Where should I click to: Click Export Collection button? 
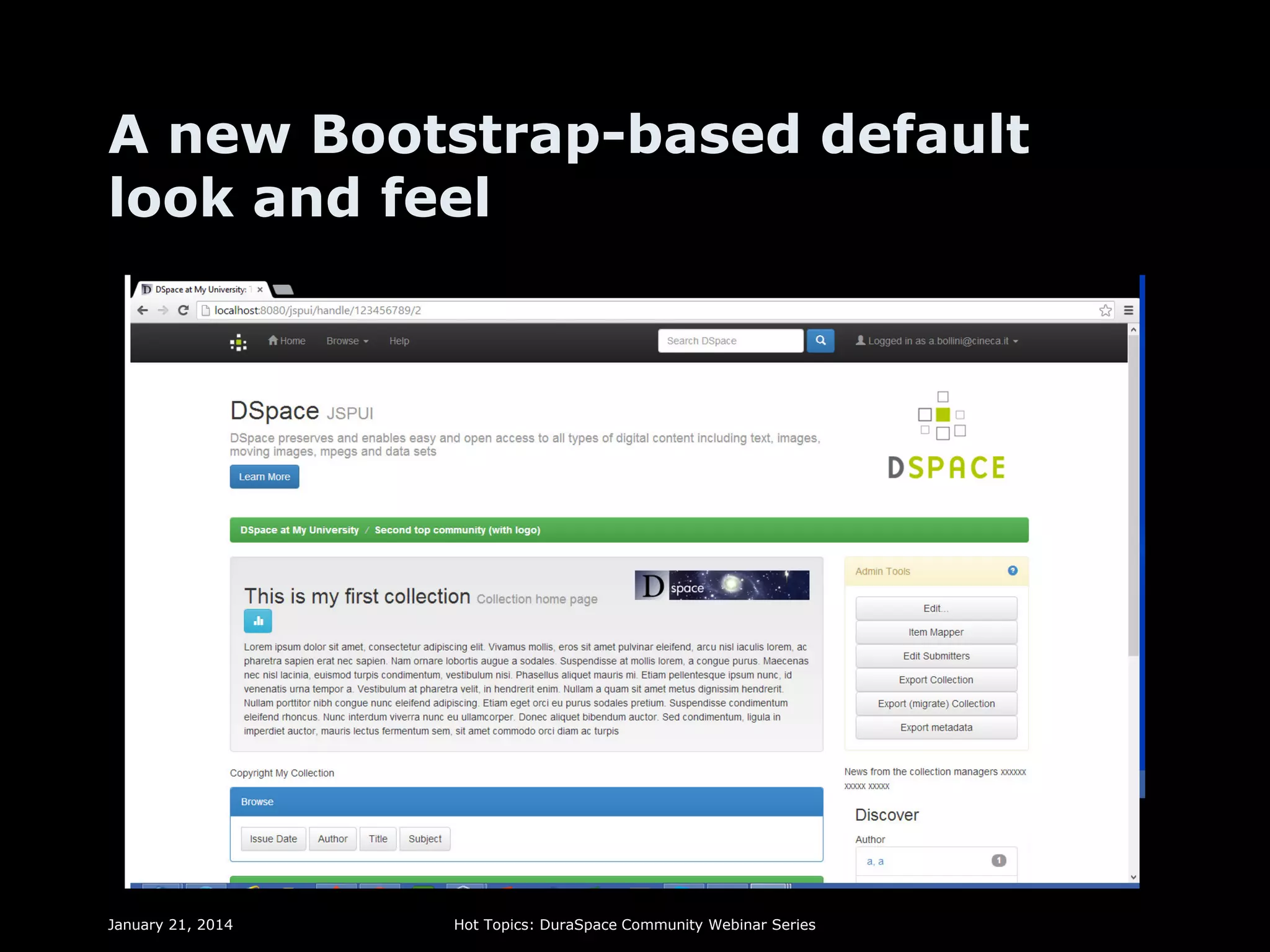pos(936,680)
